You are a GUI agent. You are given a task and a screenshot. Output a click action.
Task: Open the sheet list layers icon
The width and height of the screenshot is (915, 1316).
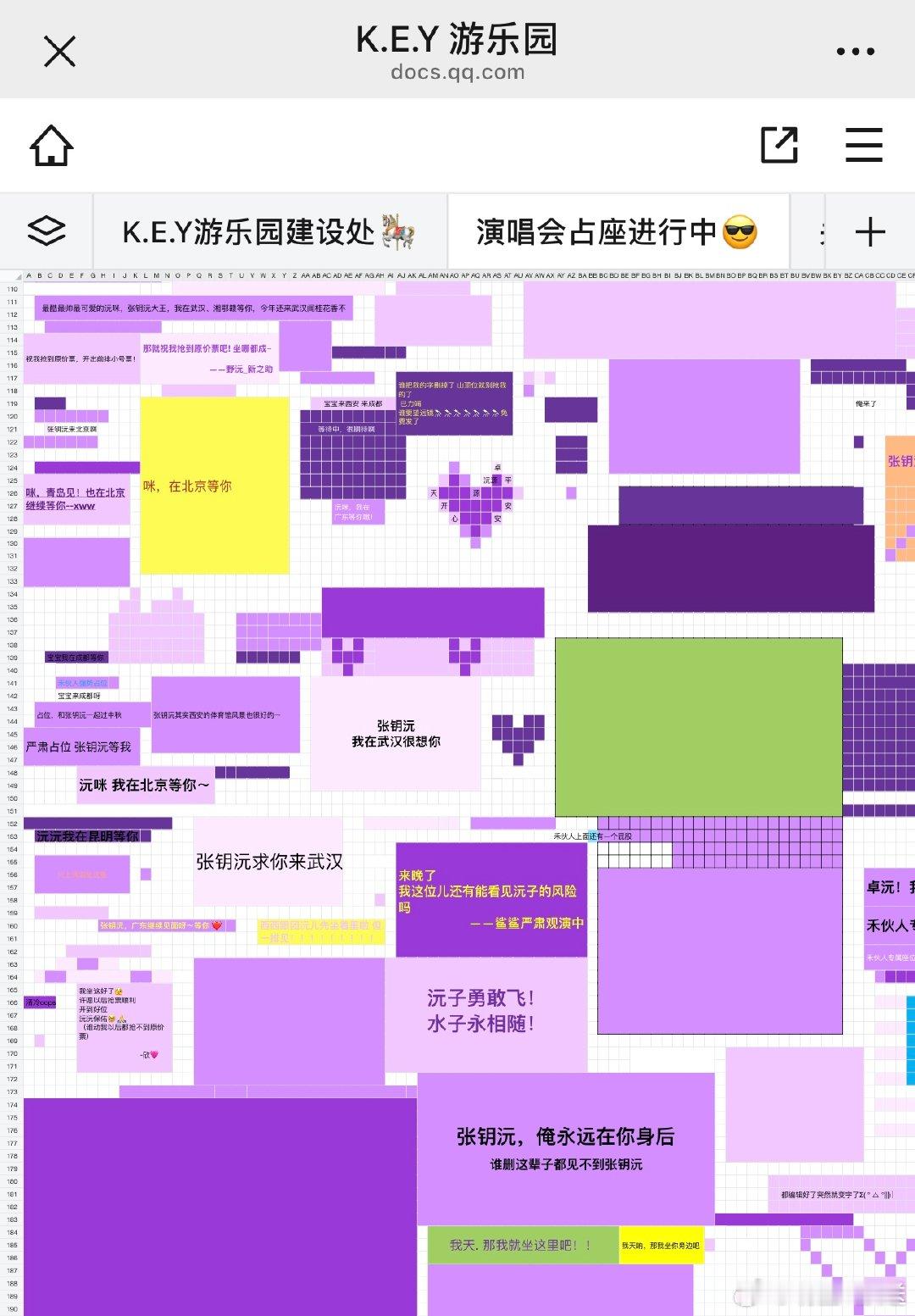click(47, 230)
